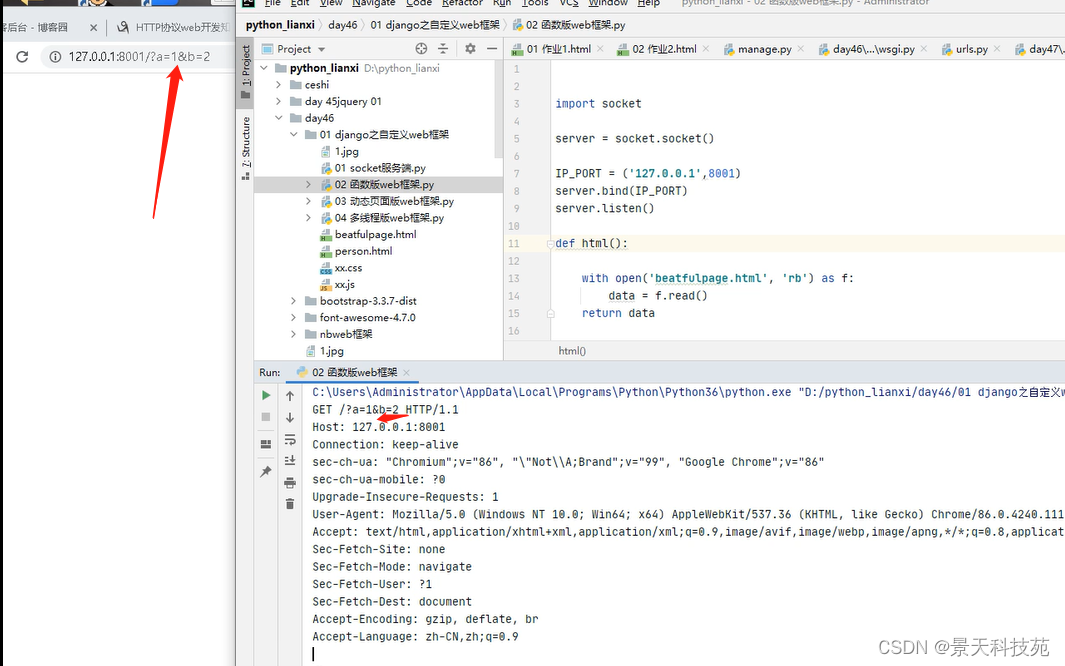Image resolution: width=1065 pixels, height=666 pixels.
Task: Open the Window menu
Action: (x=608, y=3)
